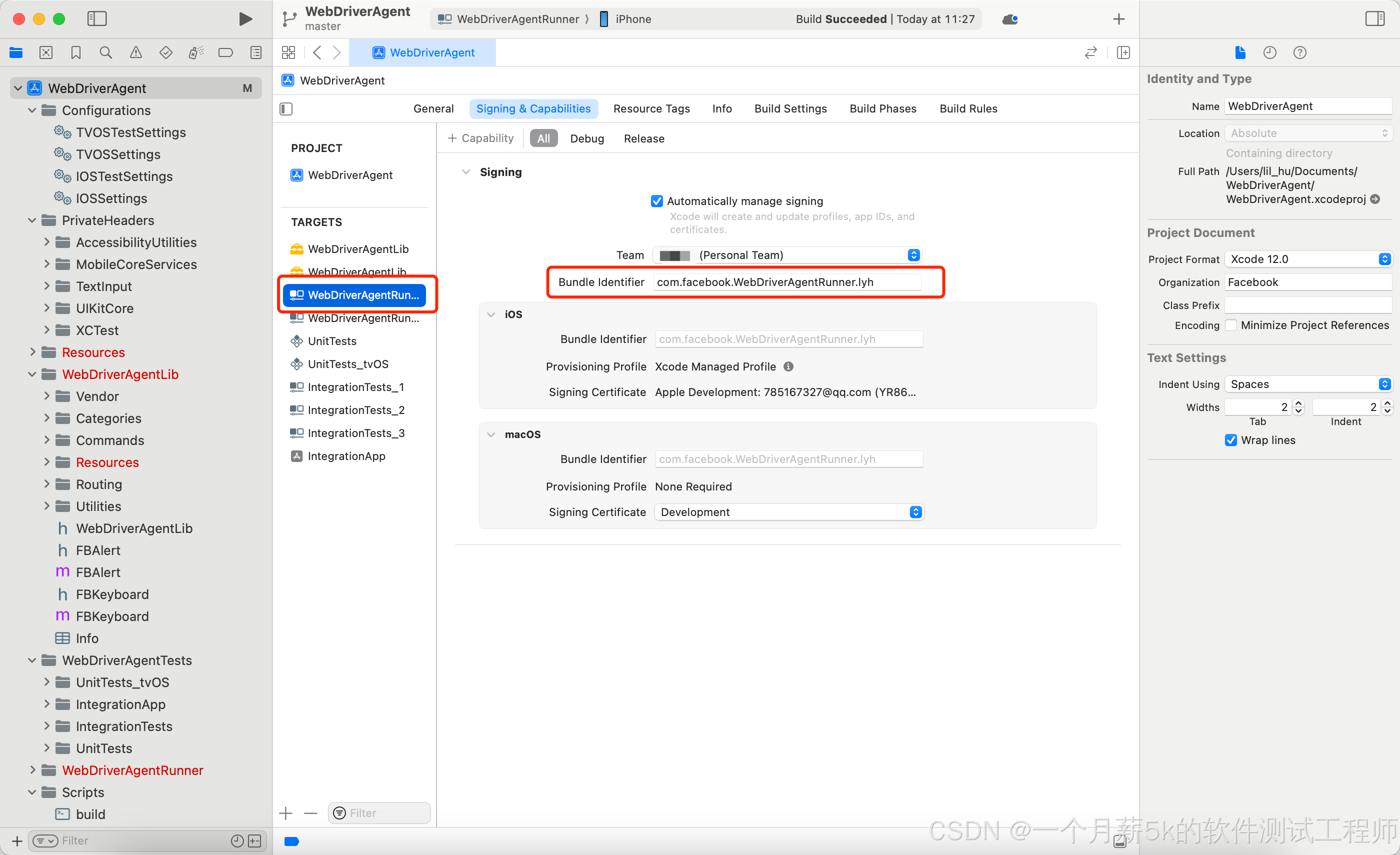The width and height of the screenshot is (1400, 855).
Task: Switch to the Build Settings tab
Action: (x=790, y=108)
